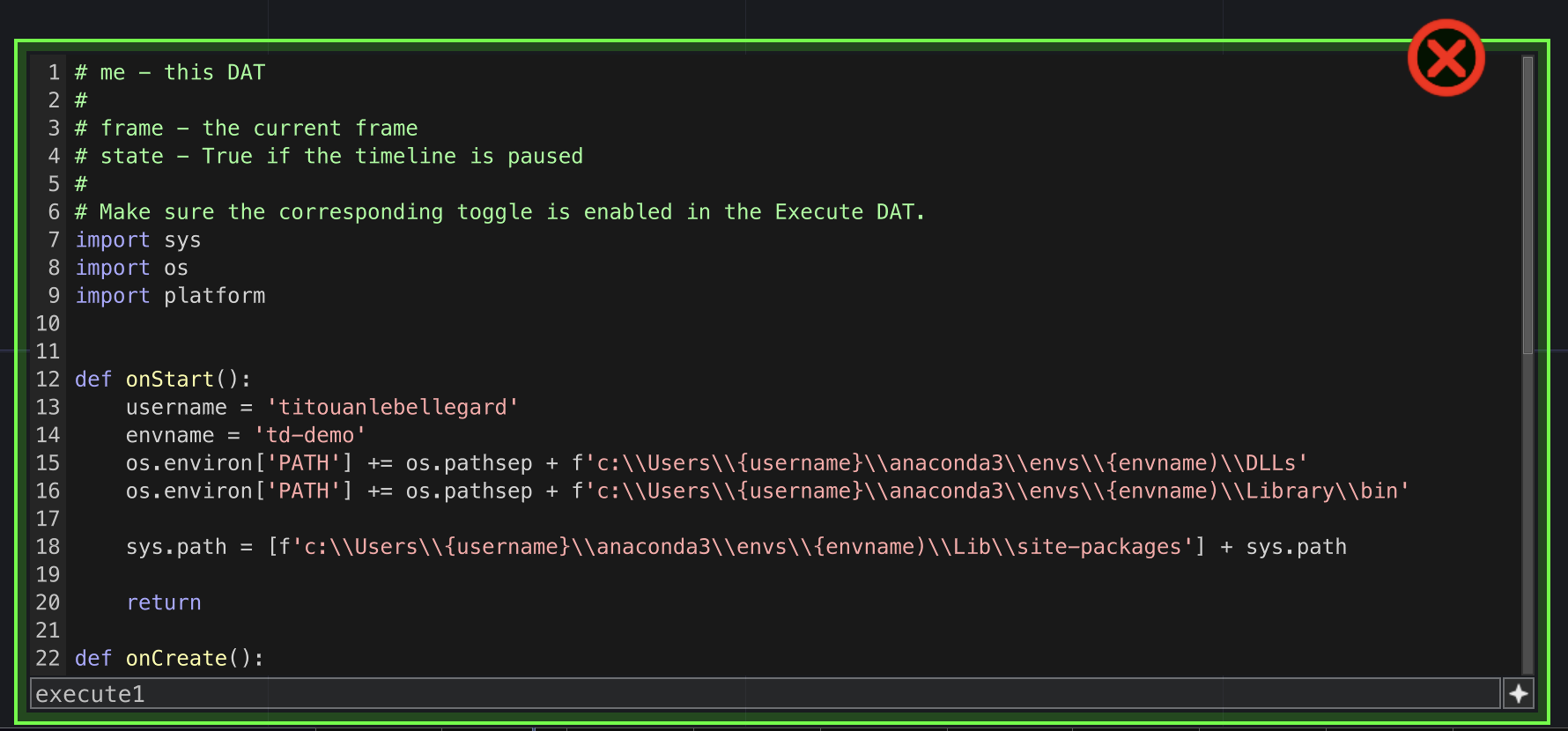Click the word site-packages in the sys.path line

tap(1098, 547)
